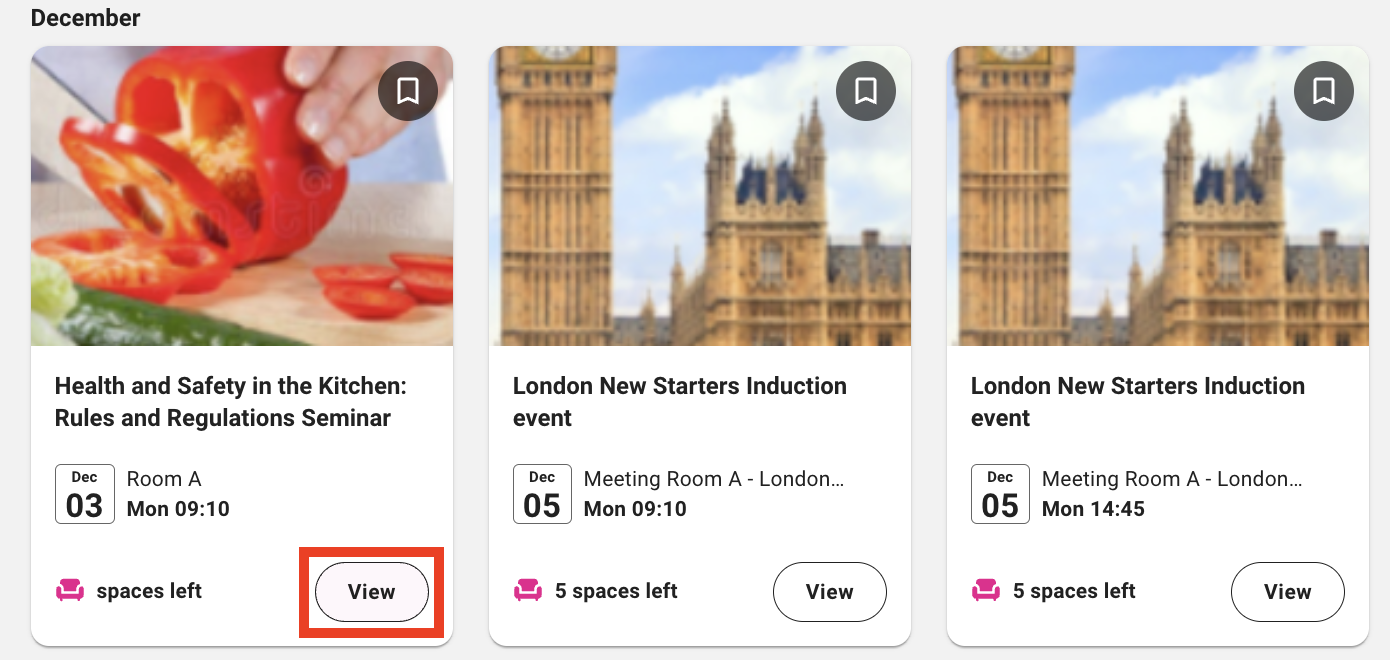The image size is (1390, 660).
Task: Click the December month heading
Action: point(86,18)
